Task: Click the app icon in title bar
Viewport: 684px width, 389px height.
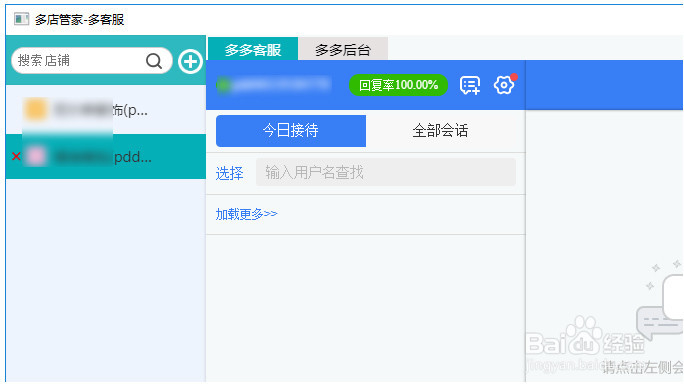Action: (21, 19)
